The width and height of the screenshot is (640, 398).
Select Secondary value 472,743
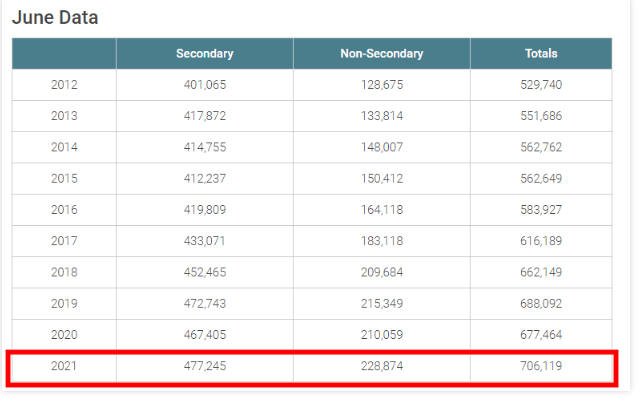tap(205, 303)
